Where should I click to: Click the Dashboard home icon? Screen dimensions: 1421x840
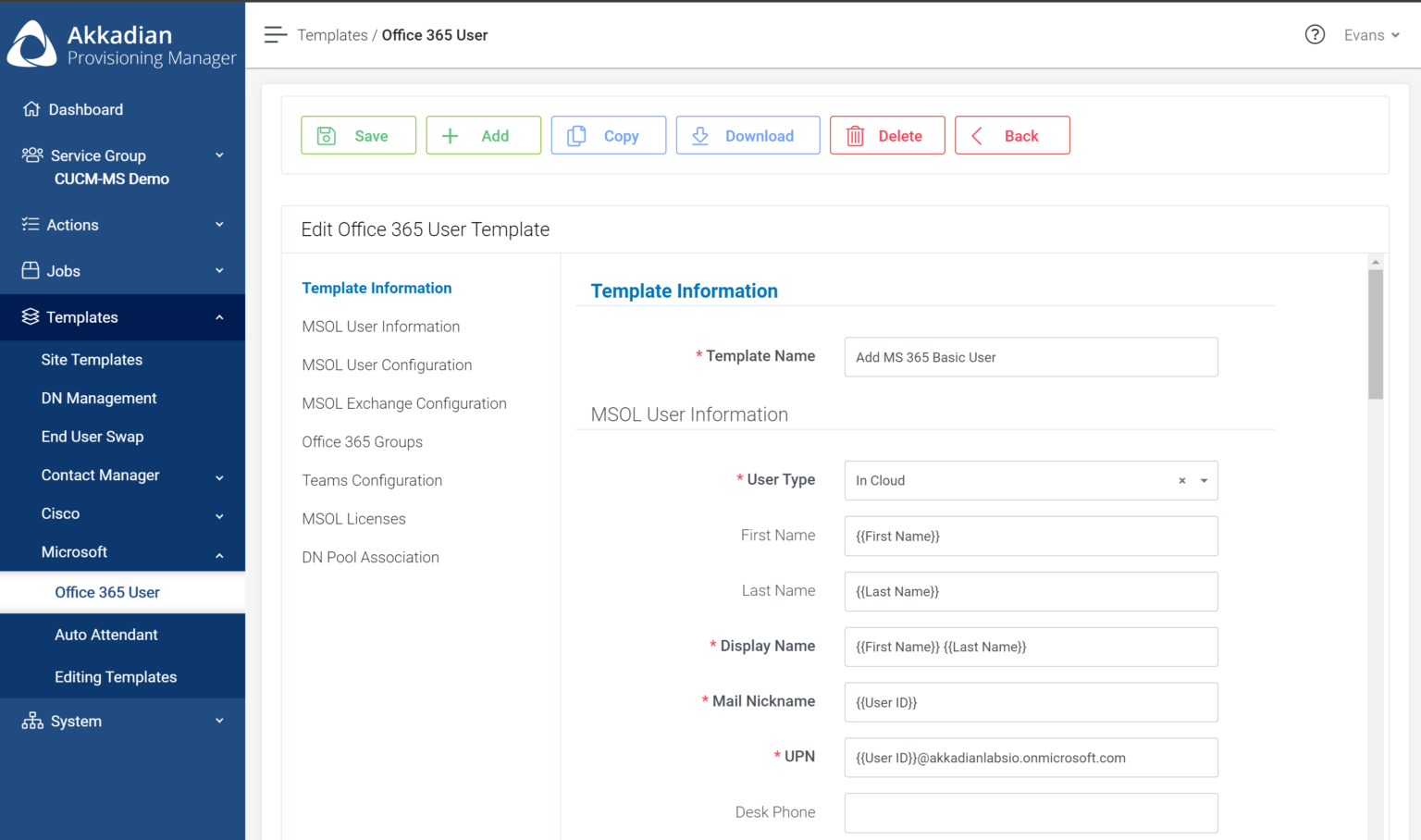click(x=31, y=108)
